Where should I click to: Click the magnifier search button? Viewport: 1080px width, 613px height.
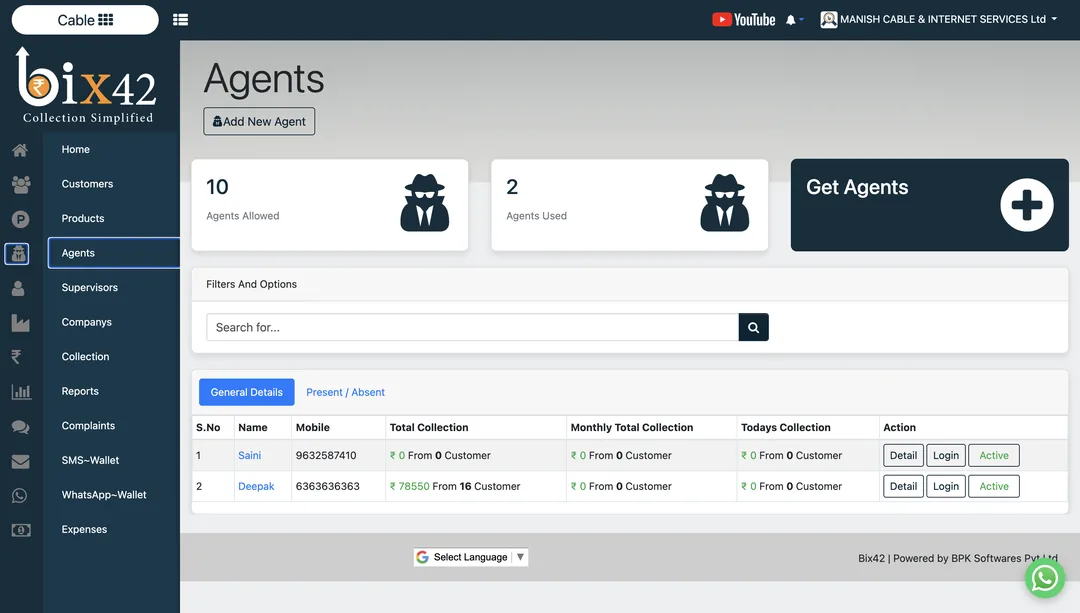point(754,327)
